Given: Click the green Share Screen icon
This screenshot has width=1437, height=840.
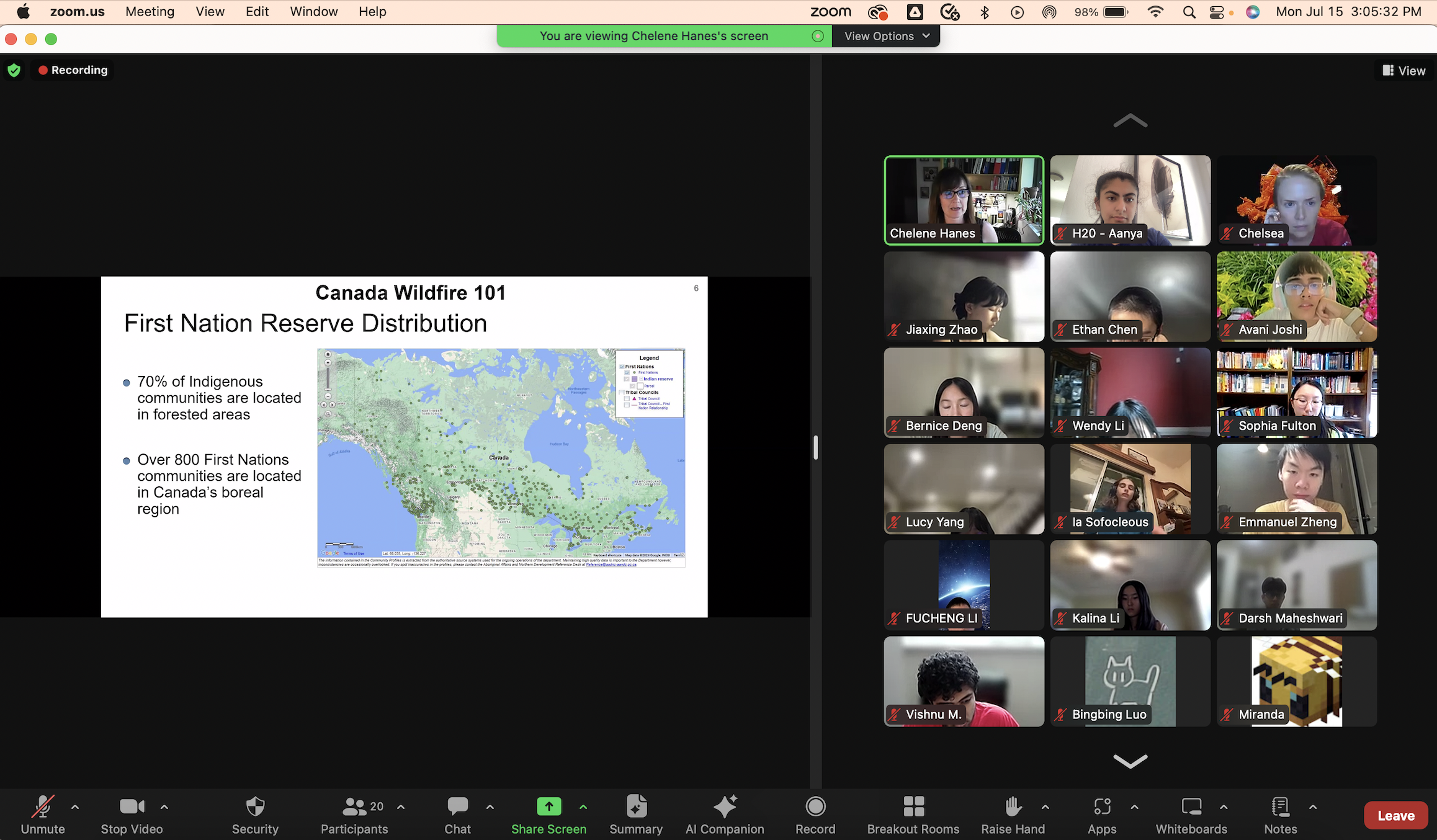Looking at the screenshot, I should pyautogui.click(x=548, y=806).
